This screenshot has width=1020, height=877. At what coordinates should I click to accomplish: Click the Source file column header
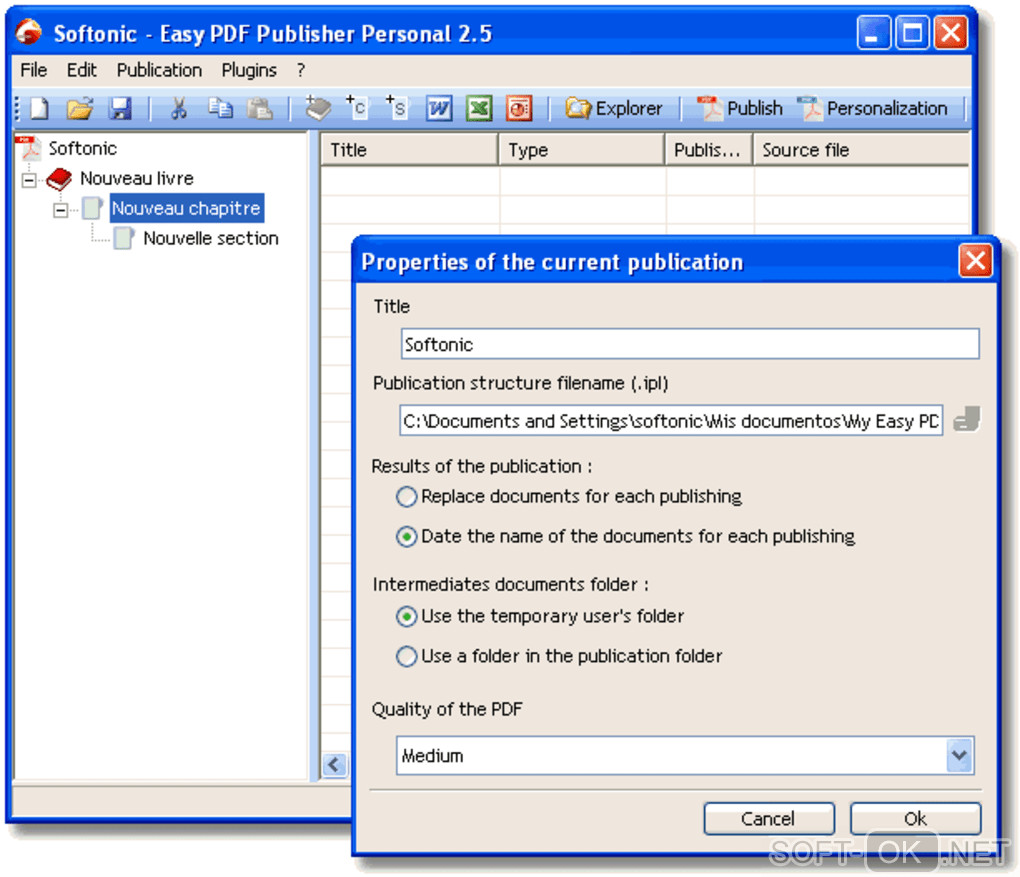(861, 150)
